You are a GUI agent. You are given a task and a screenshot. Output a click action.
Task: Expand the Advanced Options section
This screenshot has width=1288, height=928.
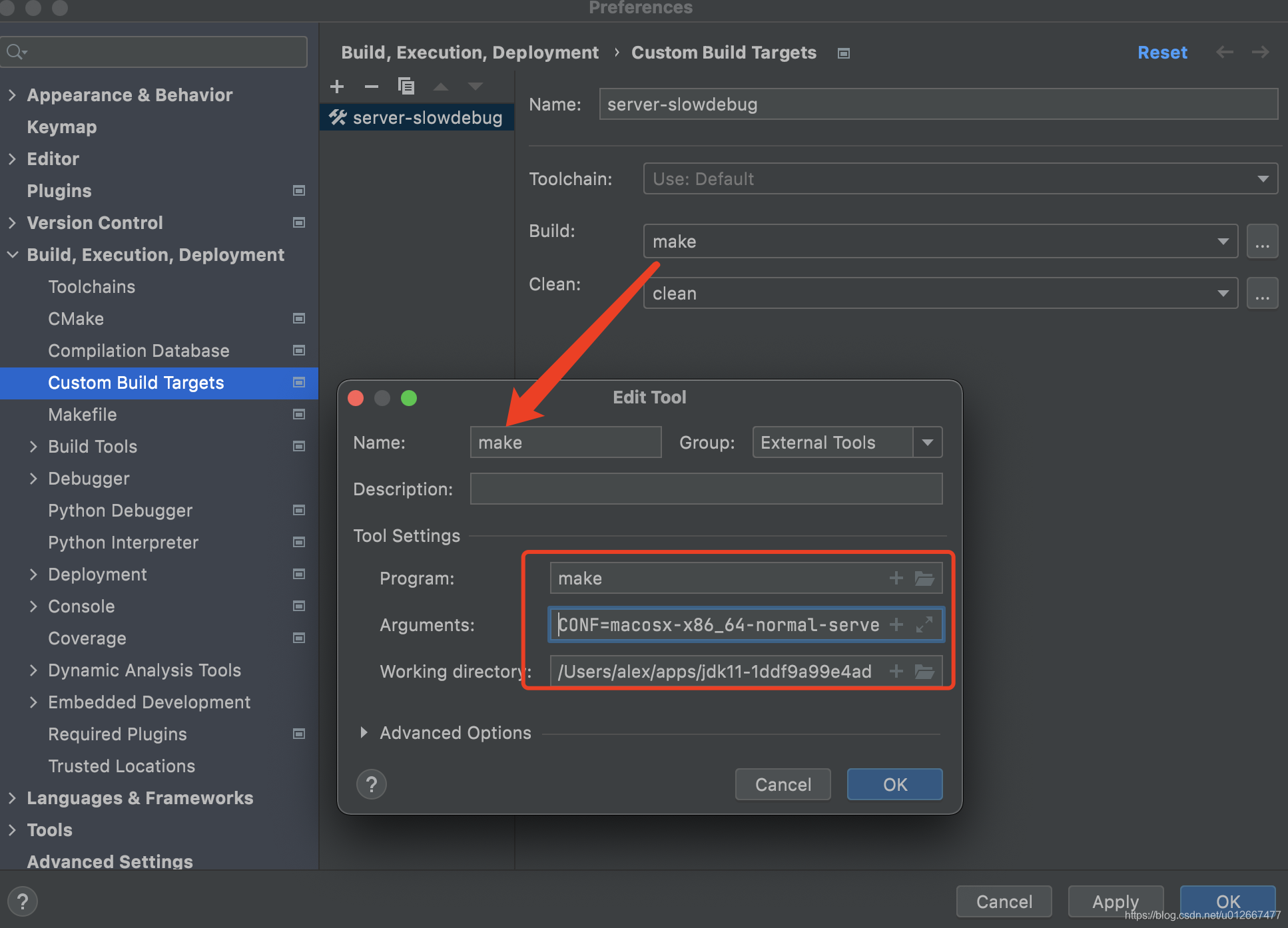pyautogui.click(x=364, y=733)
